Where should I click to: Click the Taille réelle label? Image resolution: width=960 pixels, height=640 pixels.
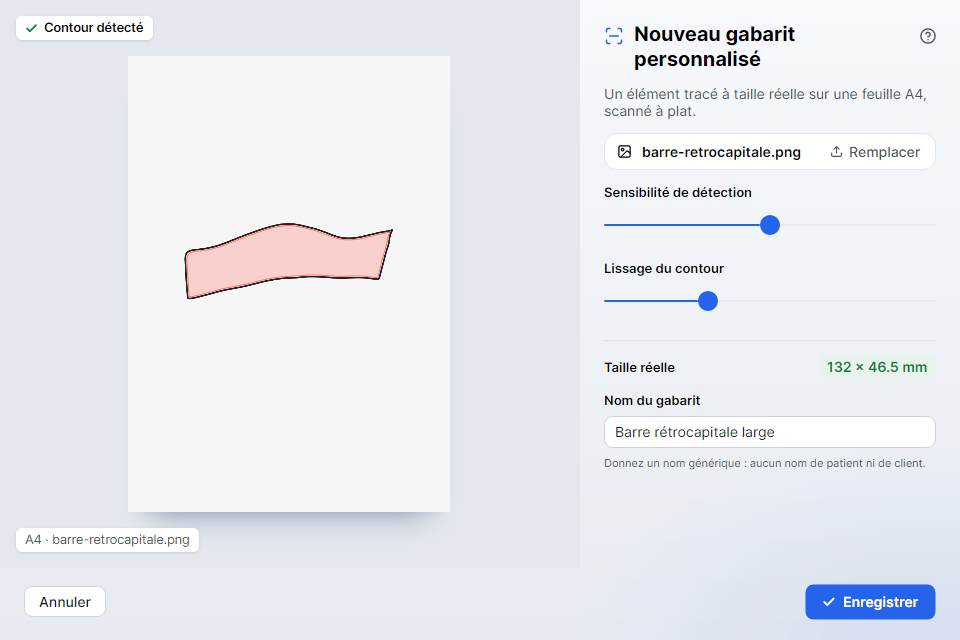pyautogui.click(x=639, y=367)
